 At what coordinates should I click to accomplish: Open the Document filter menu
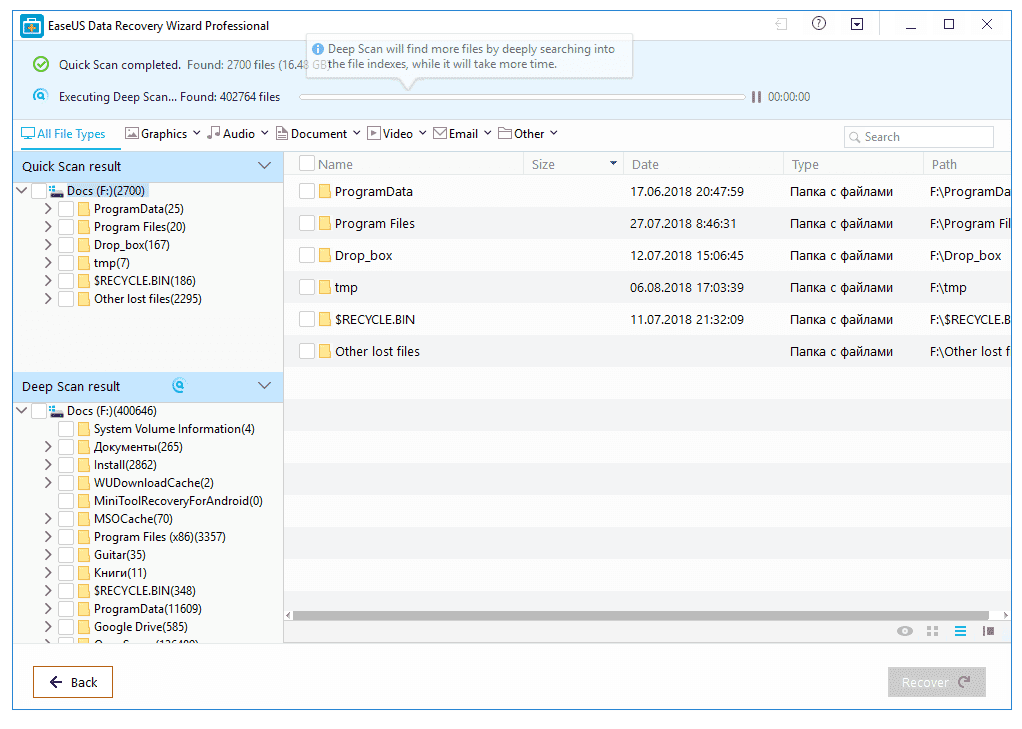point(318,134)
